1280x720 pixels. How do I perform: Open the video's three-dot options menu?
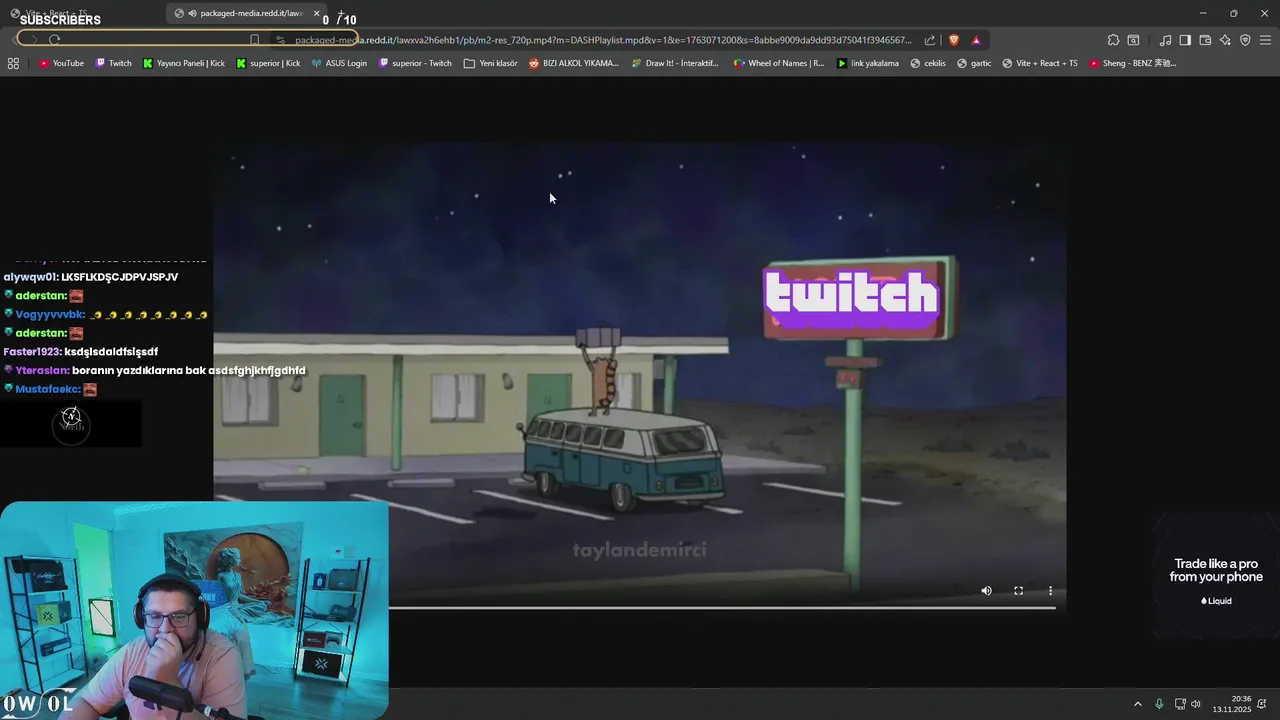point(1050,591)
